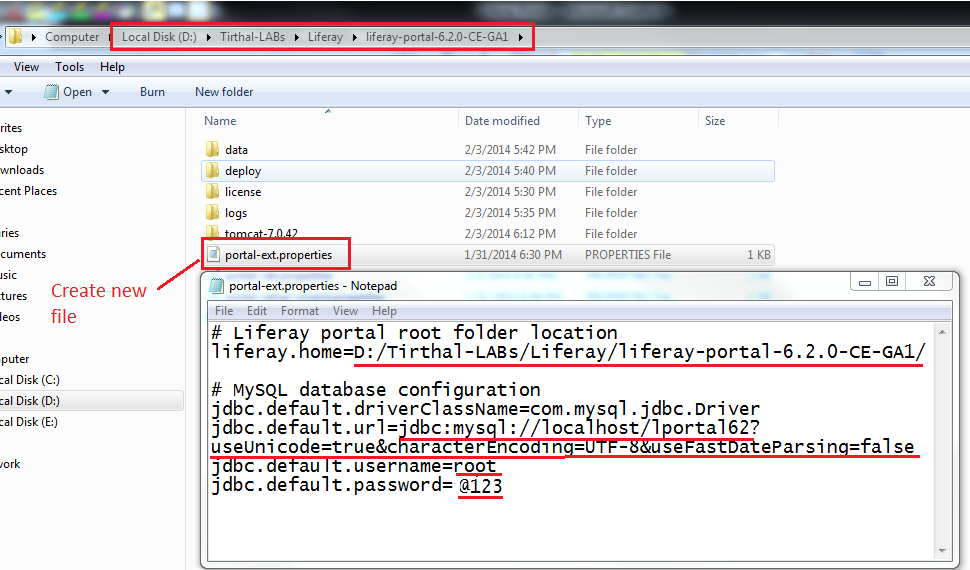Expand the breadcrumb arrow after Local Disk (D:)

pos(208,37)
